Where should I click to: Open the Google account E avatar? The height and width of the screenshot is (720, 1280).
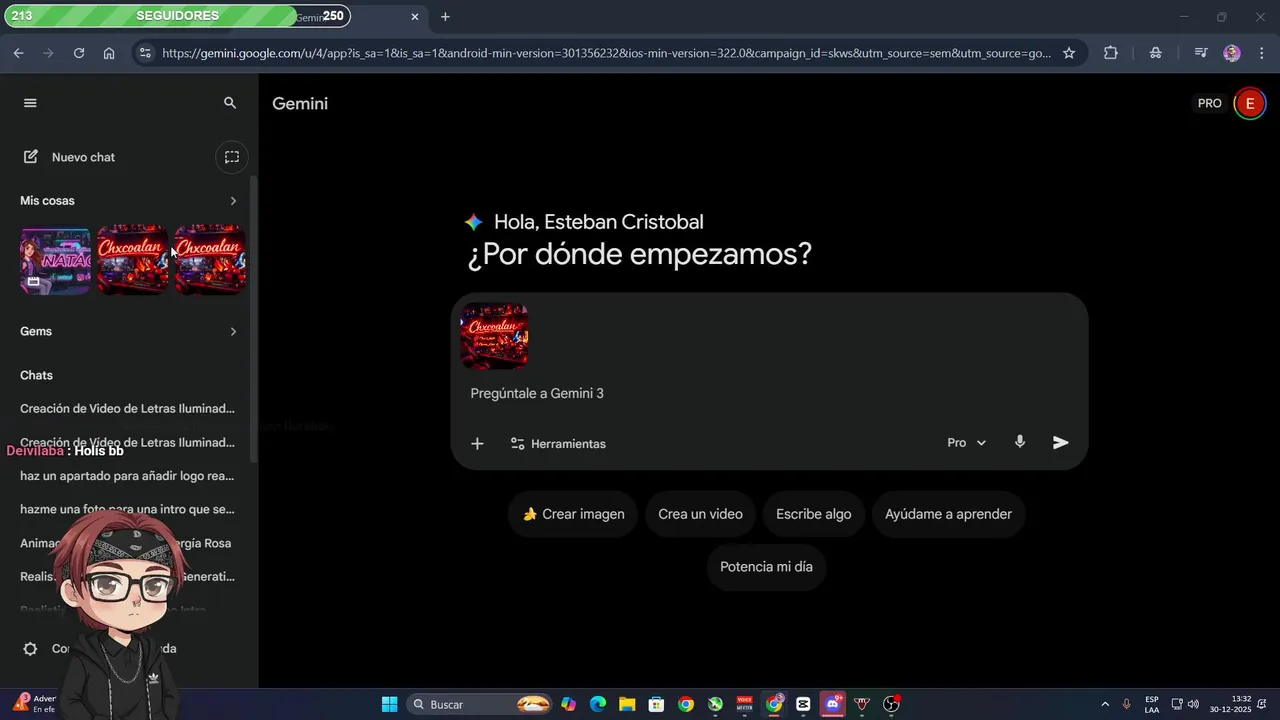[x=1249, y=103]
